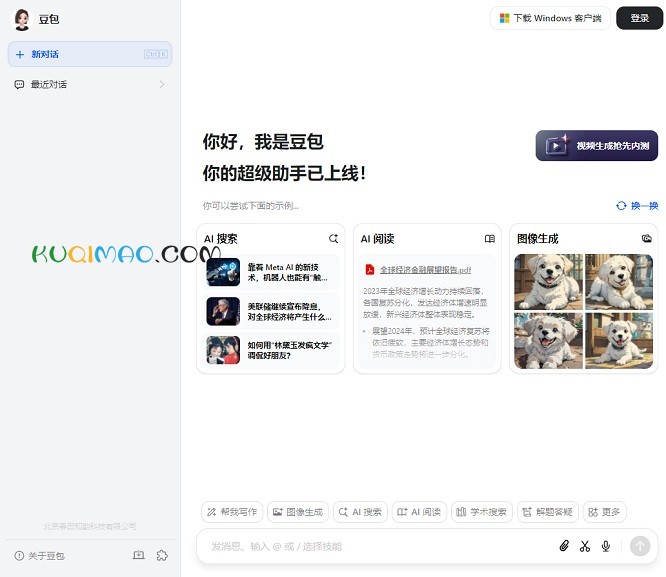Click the Meta AI news thumbnail
The image size is (666, 577).
tap(223, 272)
